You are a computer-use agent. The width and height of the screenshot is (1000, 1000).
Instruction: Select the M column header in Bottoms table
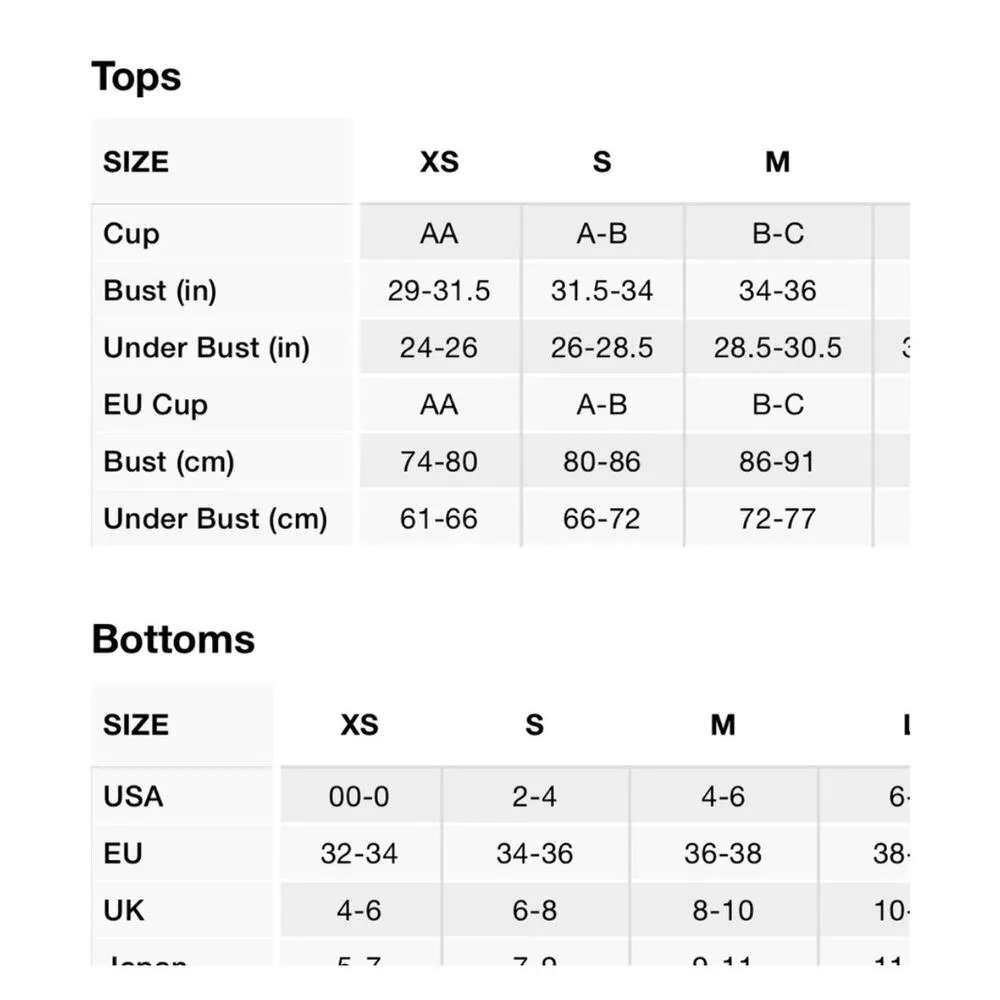(x=722, y=725)
